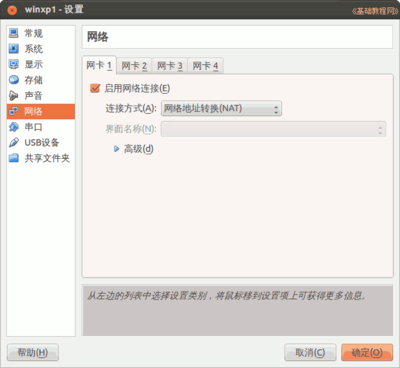
Task: Click the 帮助(H) help button
Action: pyautogui.click(x=33, y=352)
